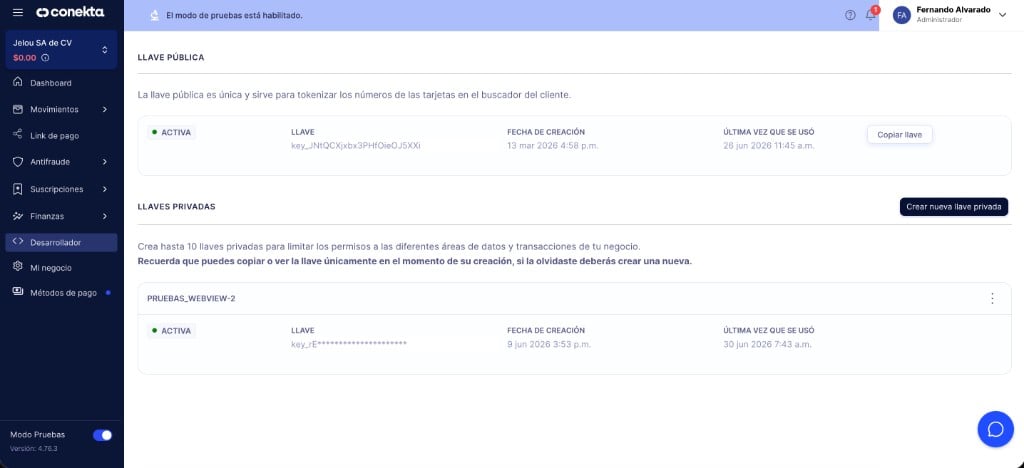Click the public key value text
The width and height of the screenshot is (1024, 468).
coord(355,146)
